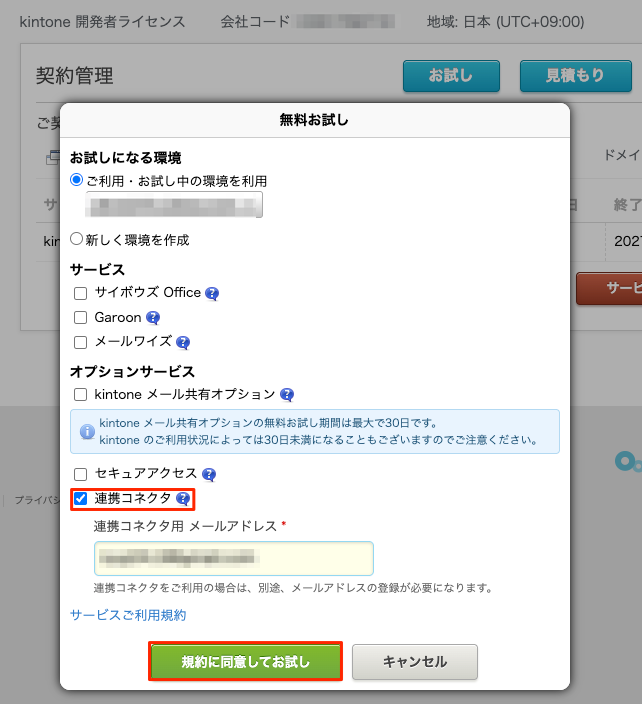Click the kintone 開発者ライセンス header text

pos(102,22)
